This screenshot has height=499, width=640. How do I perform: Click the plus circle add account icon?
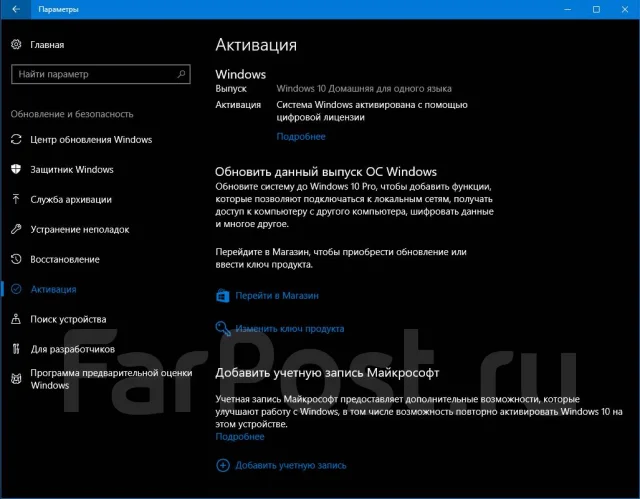[223, 465]
